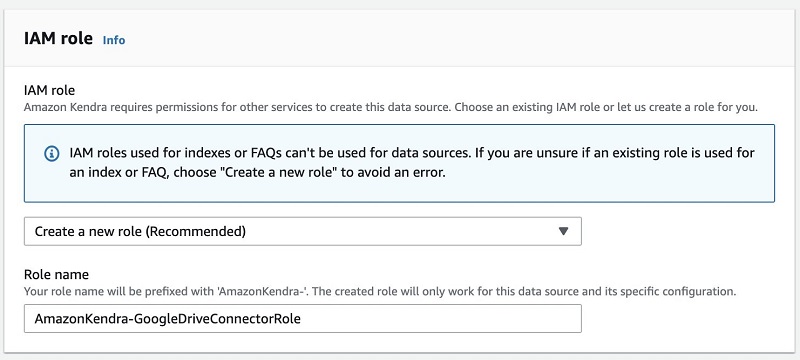Click the 'IAM roles used for indexes' alert line
The image size is (800, 360).
tap(412, 153)
